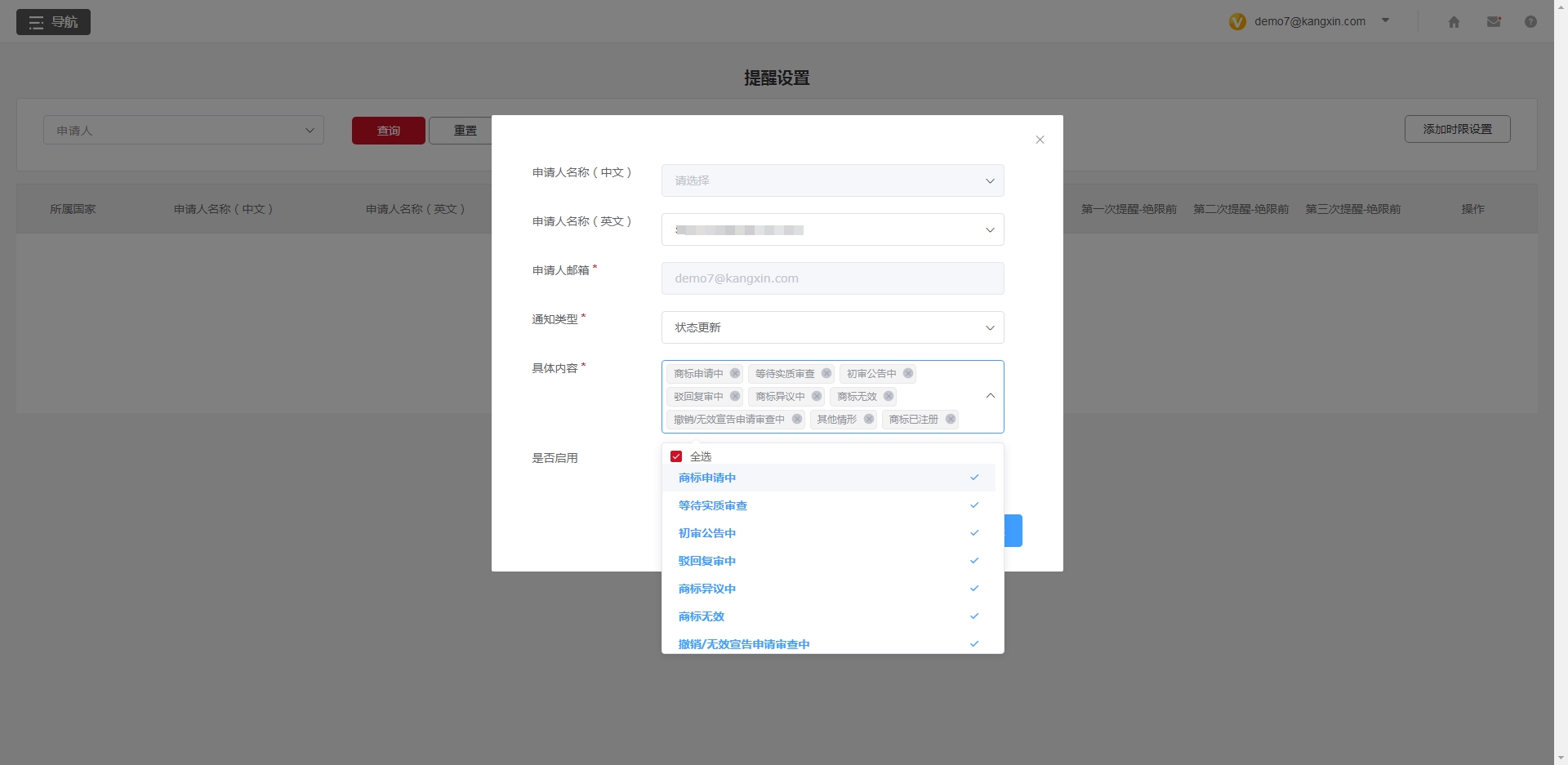Screen dimensions: 1568x765
Task: Click the home icon in the top bar
Action: coord(1454,22)
